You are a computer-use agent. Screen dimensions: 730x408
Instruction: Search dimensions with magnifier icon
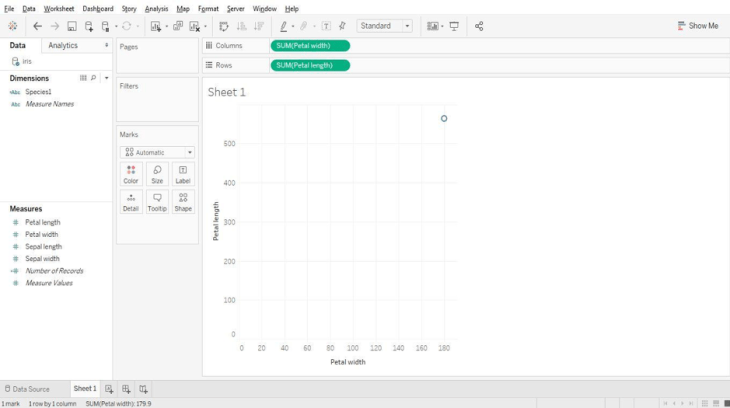pos(93,78)
